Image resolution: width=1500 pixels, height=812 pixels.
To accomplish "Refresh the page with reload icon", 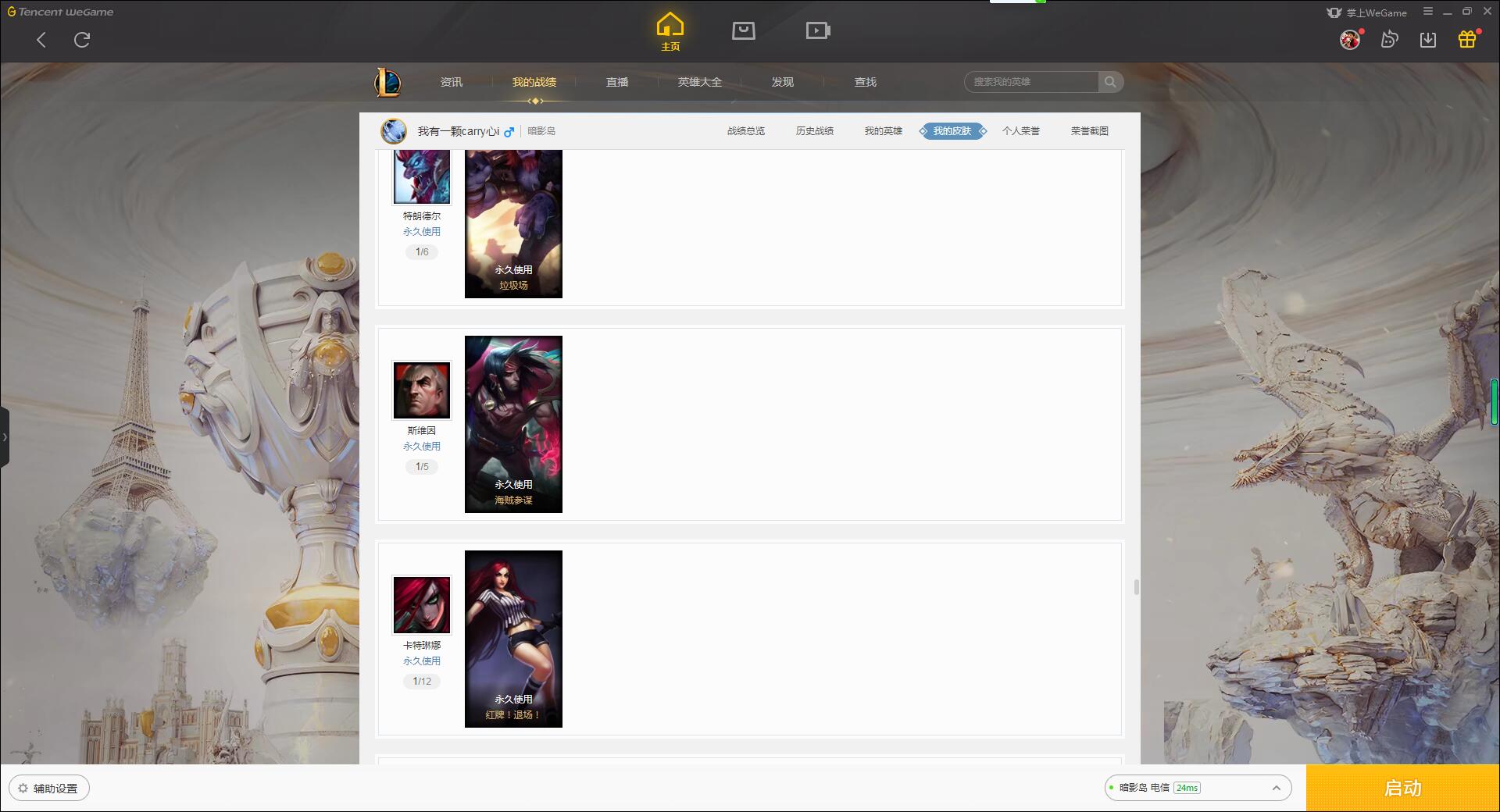I will point(82,40).
